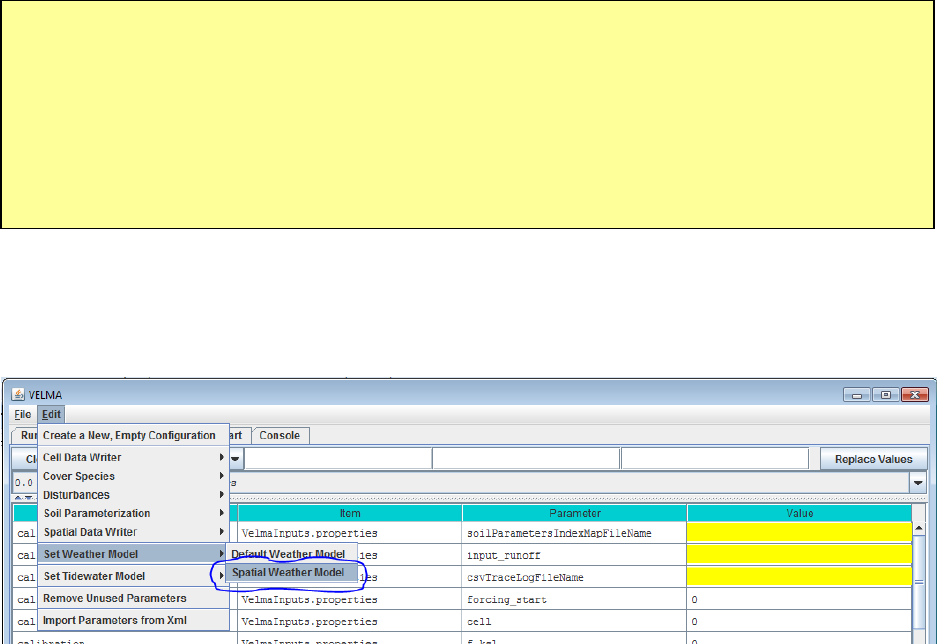Select the forcing_start parameter cell

(x=574, y=599)
